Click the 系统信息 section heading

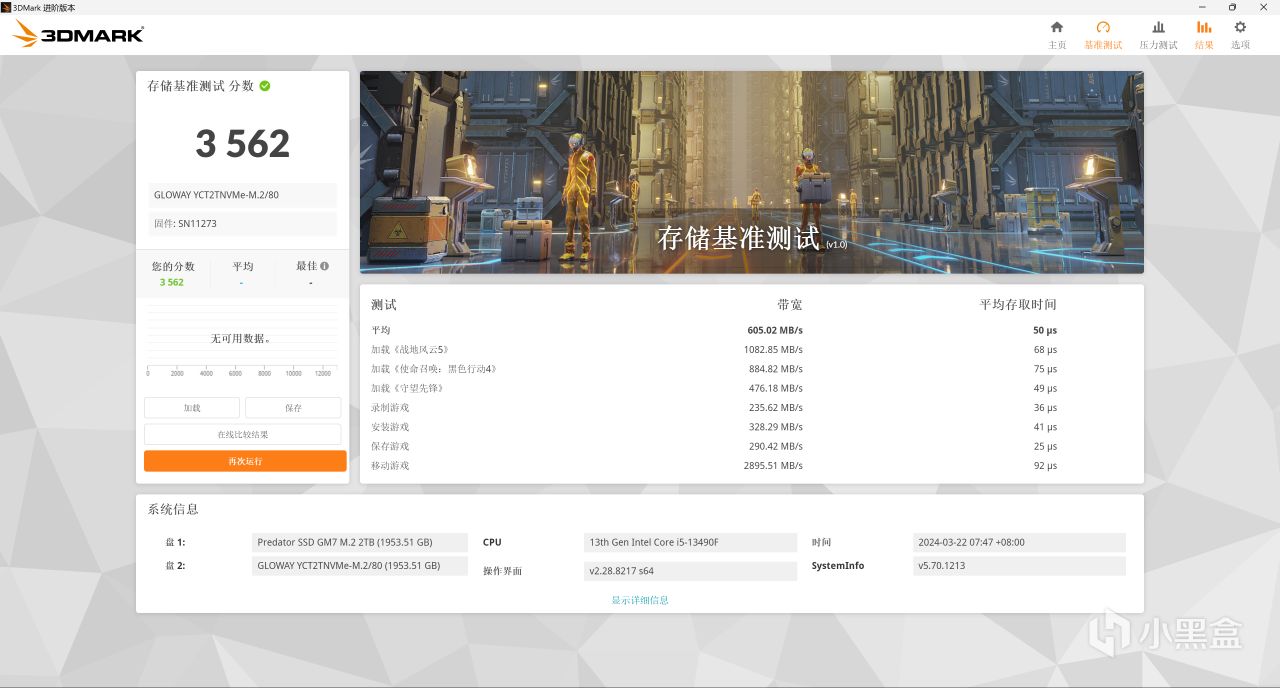tap(173, 509)
